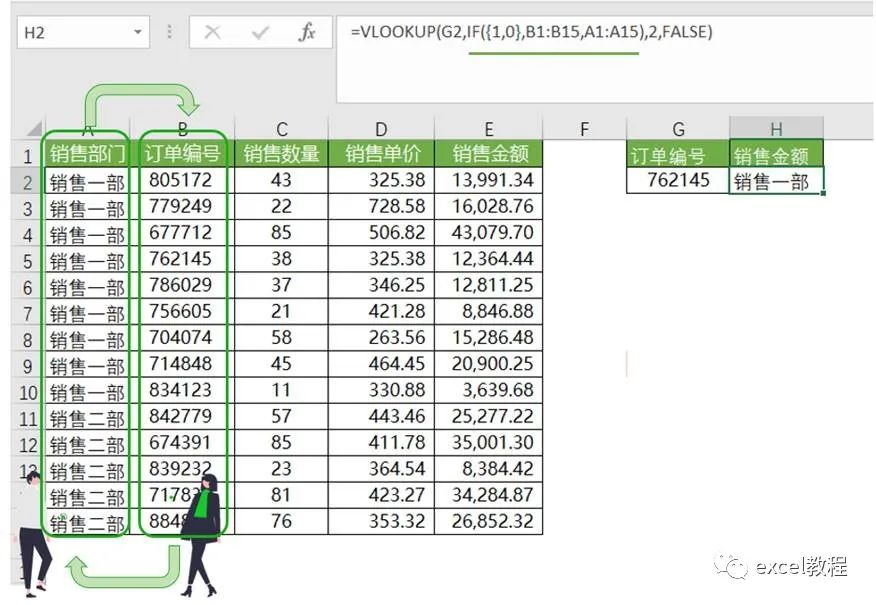This screenshot has width=876, height=605.
Task: Click the 销售部门 header cell
Action: (x=87, y=154)
